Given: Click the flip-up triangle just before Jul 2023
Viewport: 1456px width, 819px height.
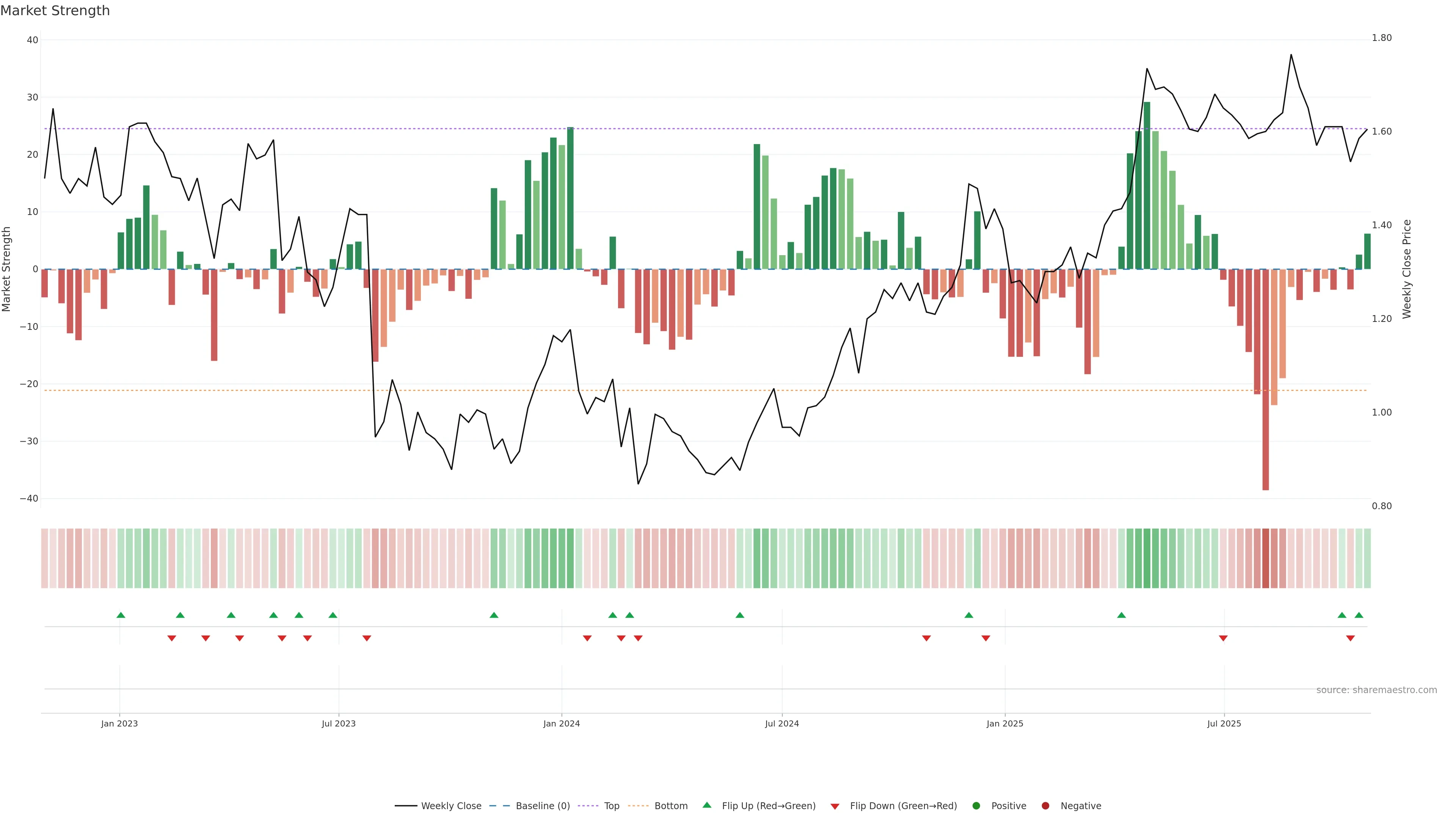Looking at the screenshot, I should 333,615.
